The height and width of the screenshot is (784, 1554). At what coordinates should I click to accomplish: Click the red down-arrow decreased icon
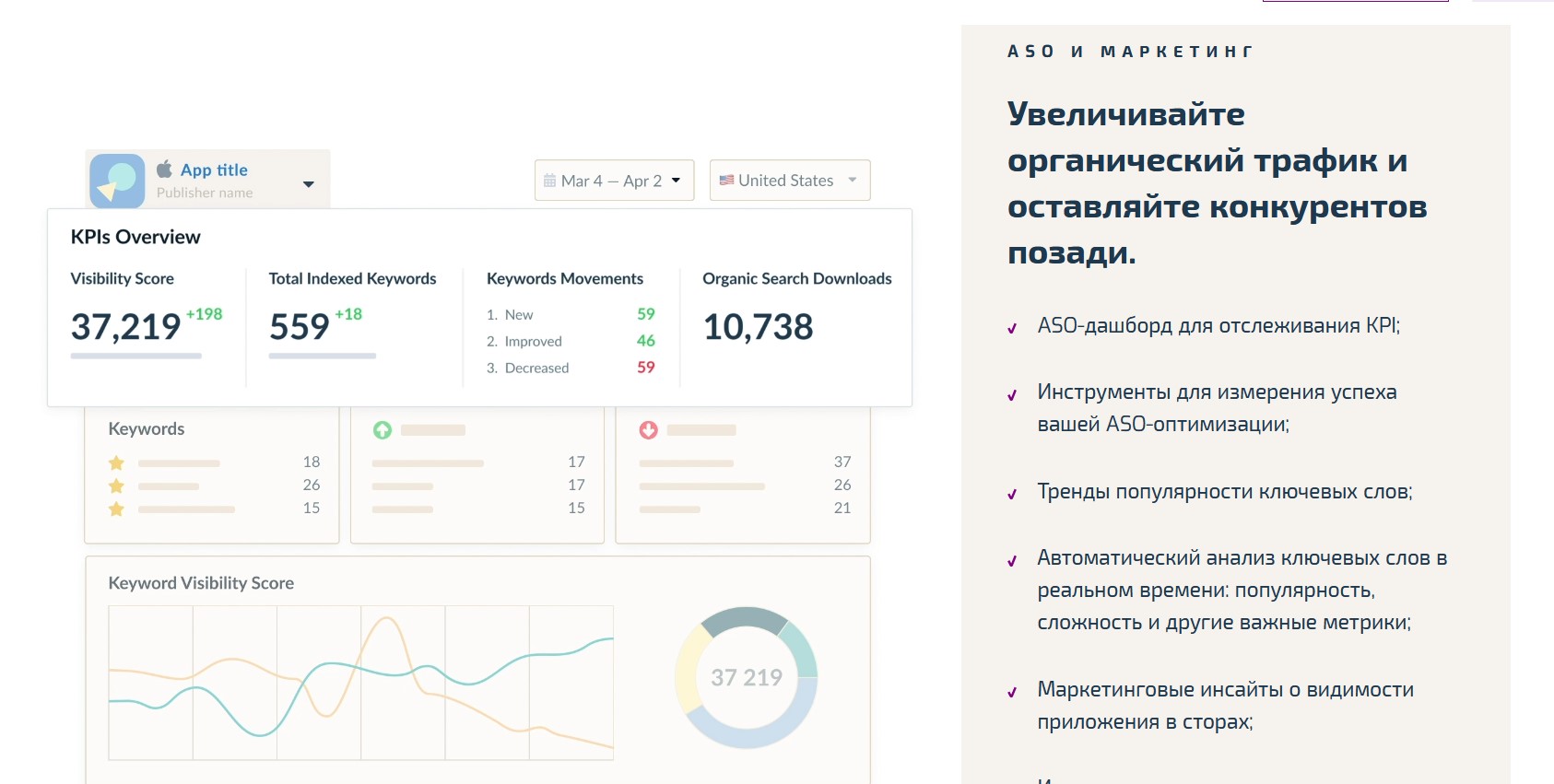(x=649, y=430)
